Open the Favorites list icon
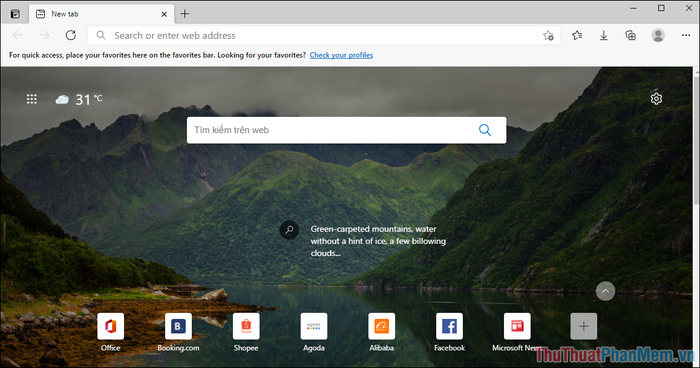Image resolution: width=700 pixels, height=368 pixels. pyautogui.click(x=577, y=35)
